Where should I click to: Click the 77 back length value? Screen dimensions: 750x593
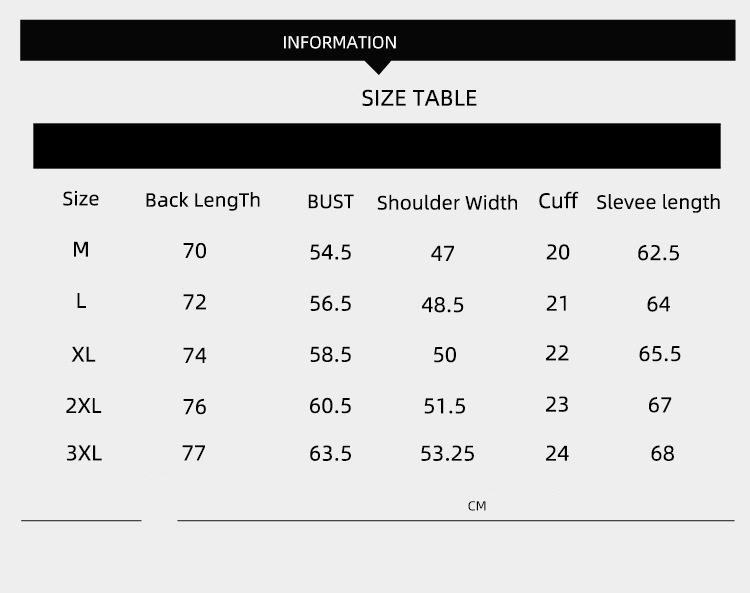194,453
